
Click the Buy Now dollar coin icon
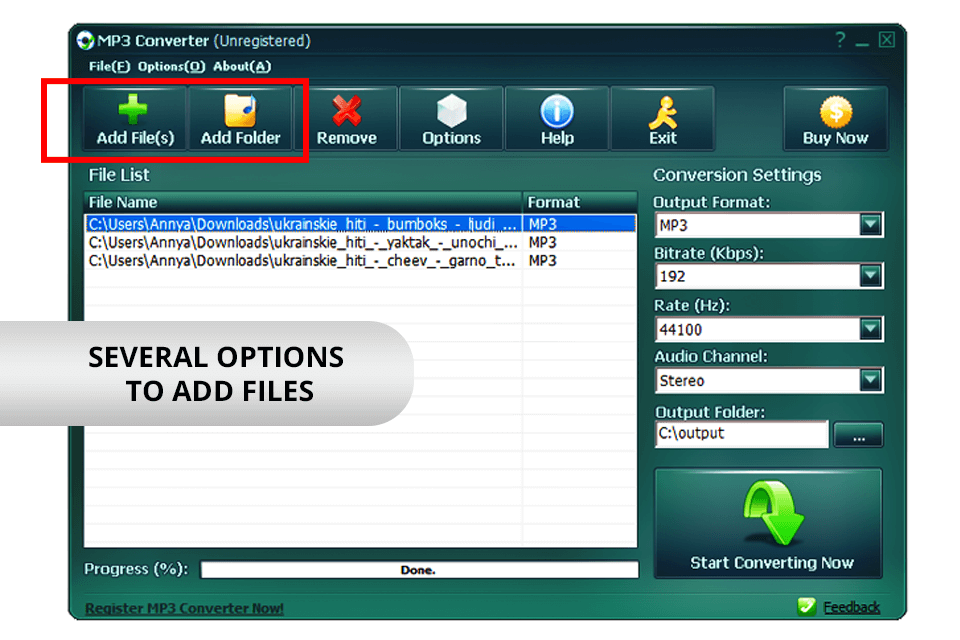836,111
